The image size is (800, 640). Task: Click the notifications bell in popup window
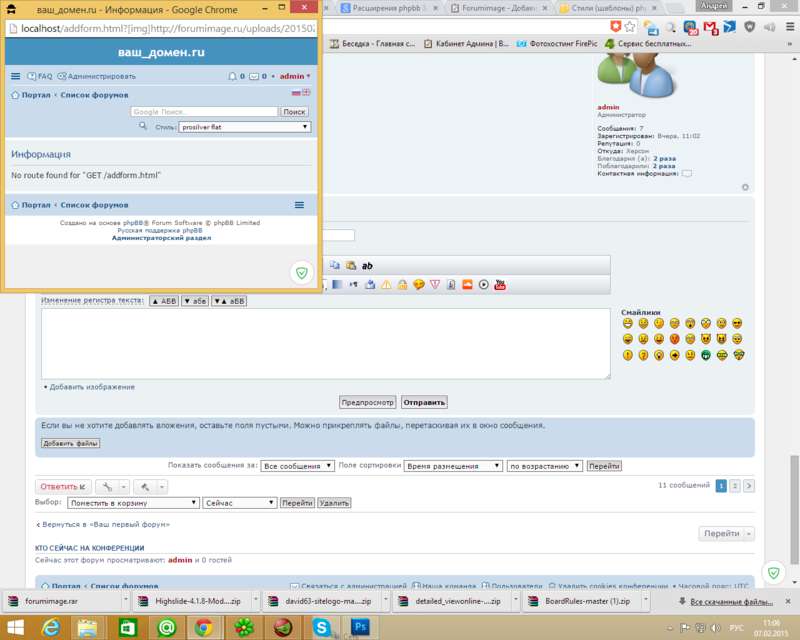pos(232,76)
